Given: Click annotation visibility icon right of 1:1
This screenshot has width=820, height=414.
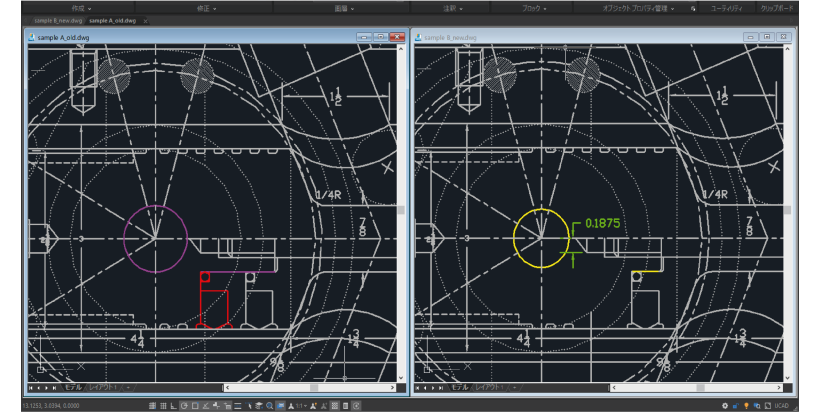Looking at the screenshot, I should (313, 406).
